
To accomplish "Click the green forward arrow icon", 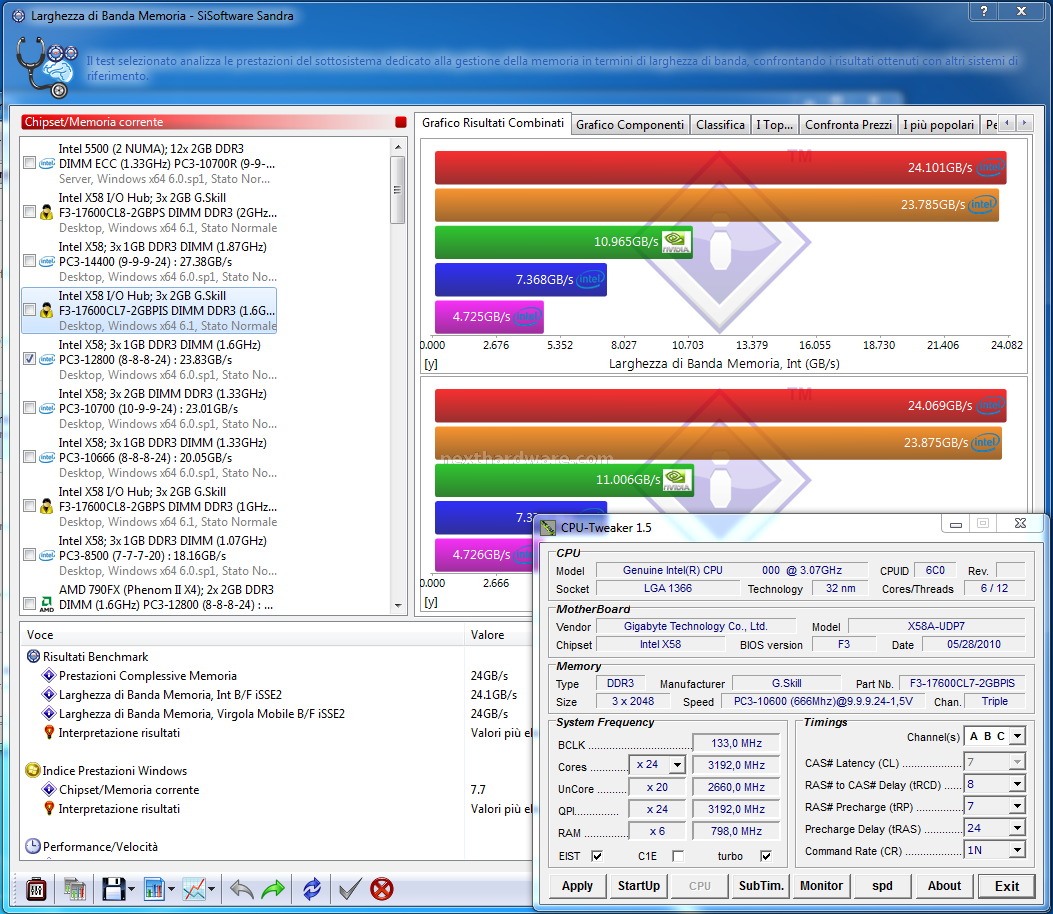I will [273, 890].
